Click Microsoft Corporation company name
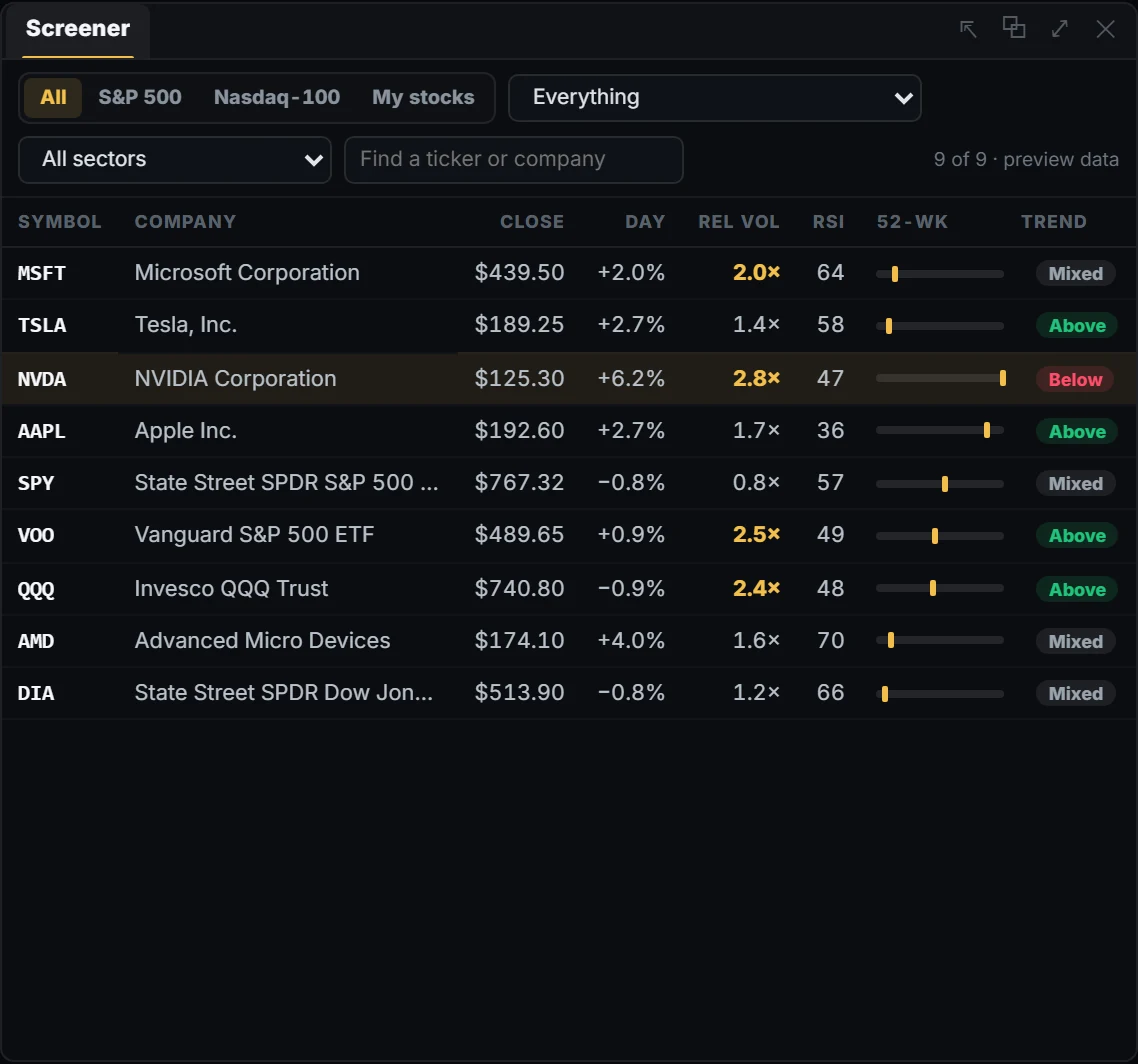1138x1064 pixels. [x=247, y=273]
